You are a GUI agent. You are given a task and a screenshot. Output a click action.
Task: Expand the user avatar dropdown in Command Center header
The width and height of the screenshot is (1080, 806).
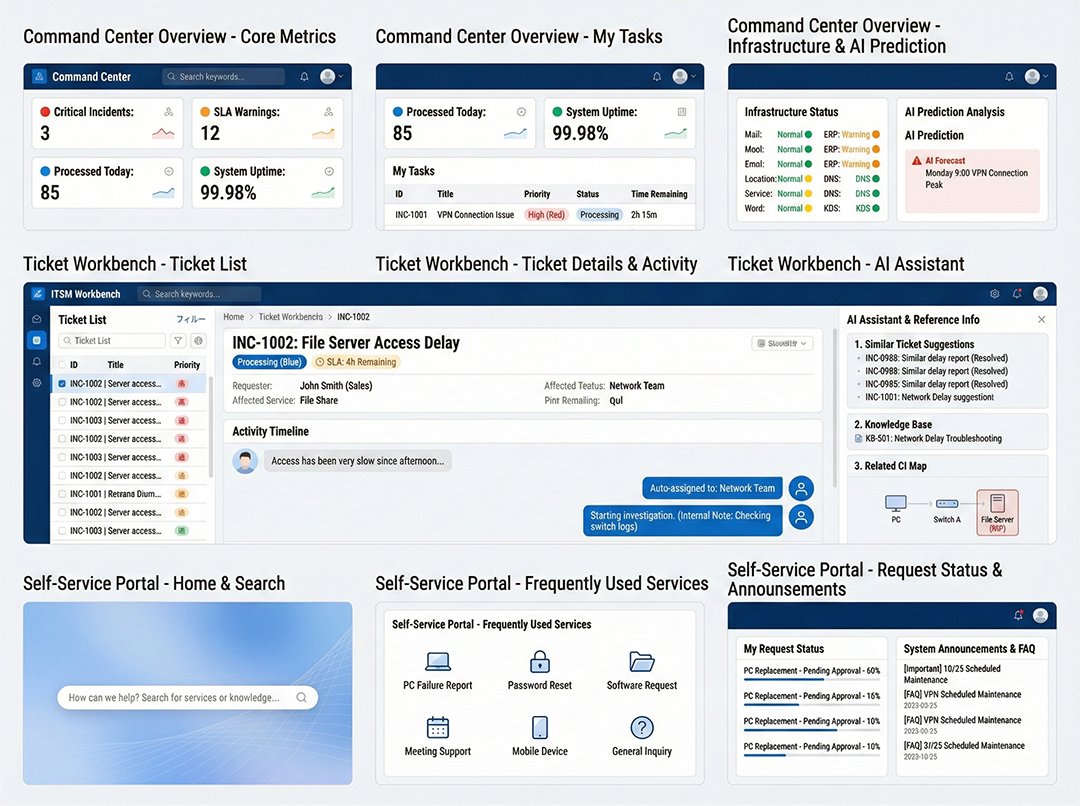point(331,76)
